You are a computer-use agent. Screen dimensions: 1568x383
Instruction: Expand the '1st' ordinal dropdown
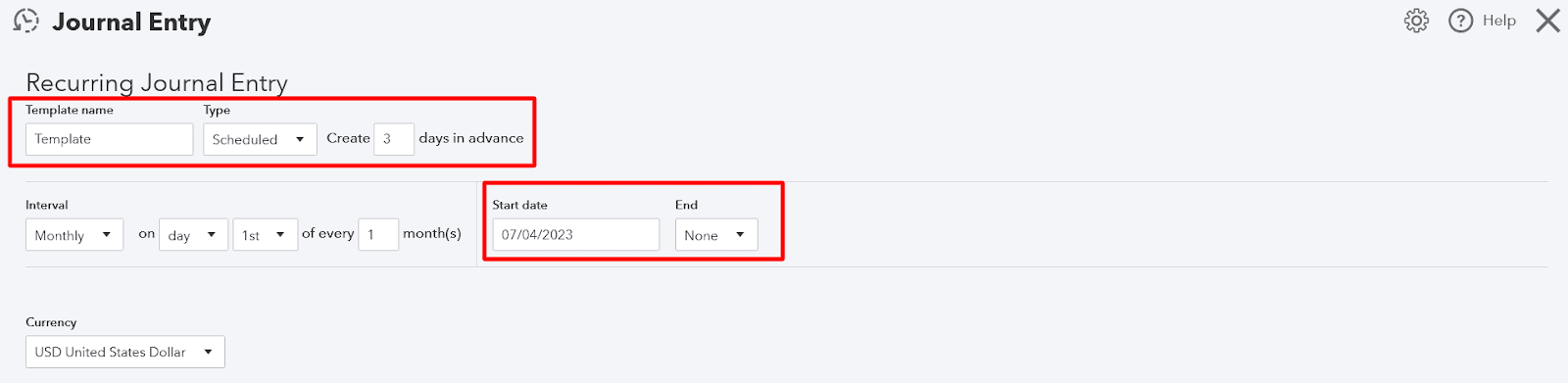coord(265,235)
